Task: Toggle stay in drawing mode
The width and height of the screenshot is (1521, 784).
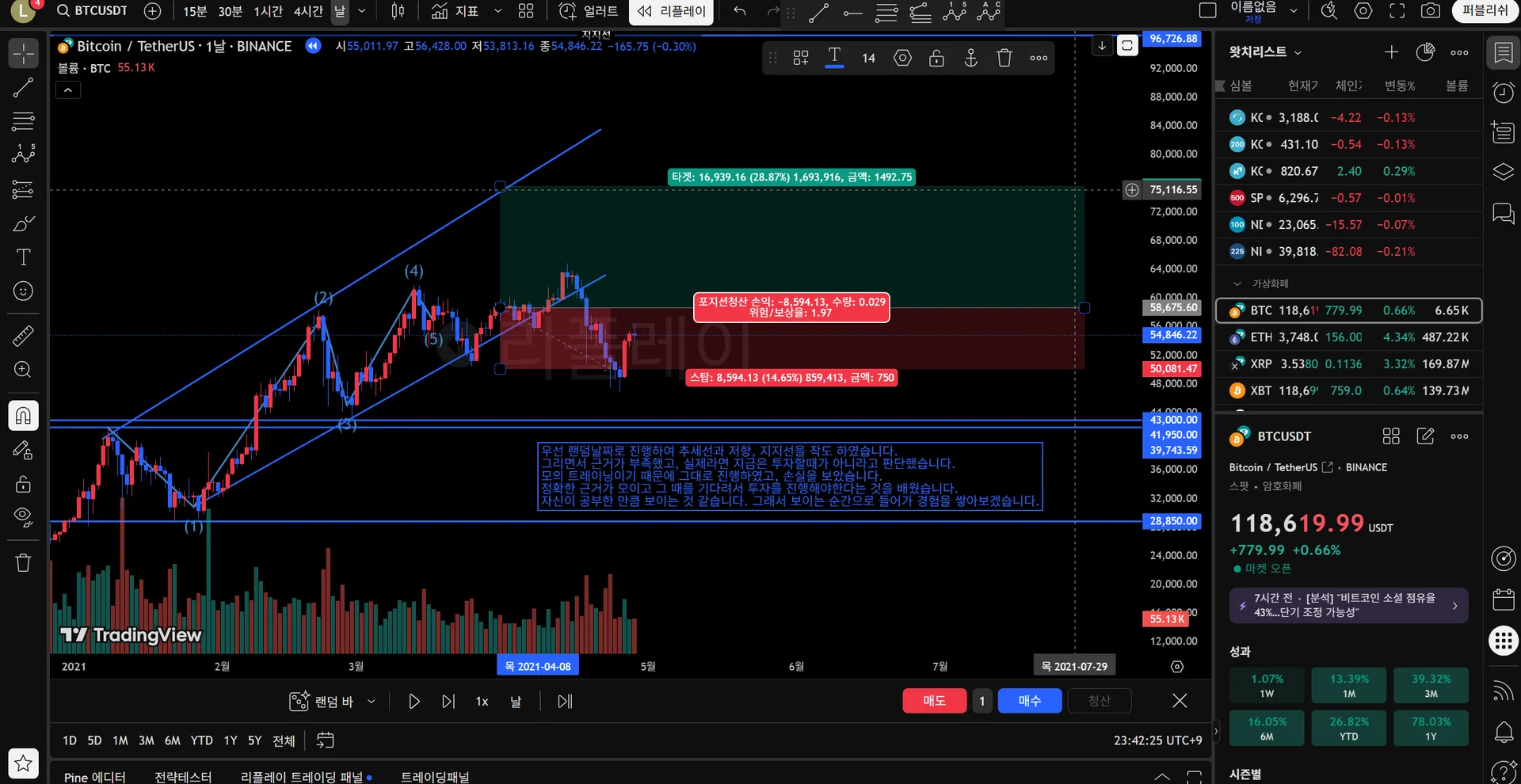Action: click(24, 450)
